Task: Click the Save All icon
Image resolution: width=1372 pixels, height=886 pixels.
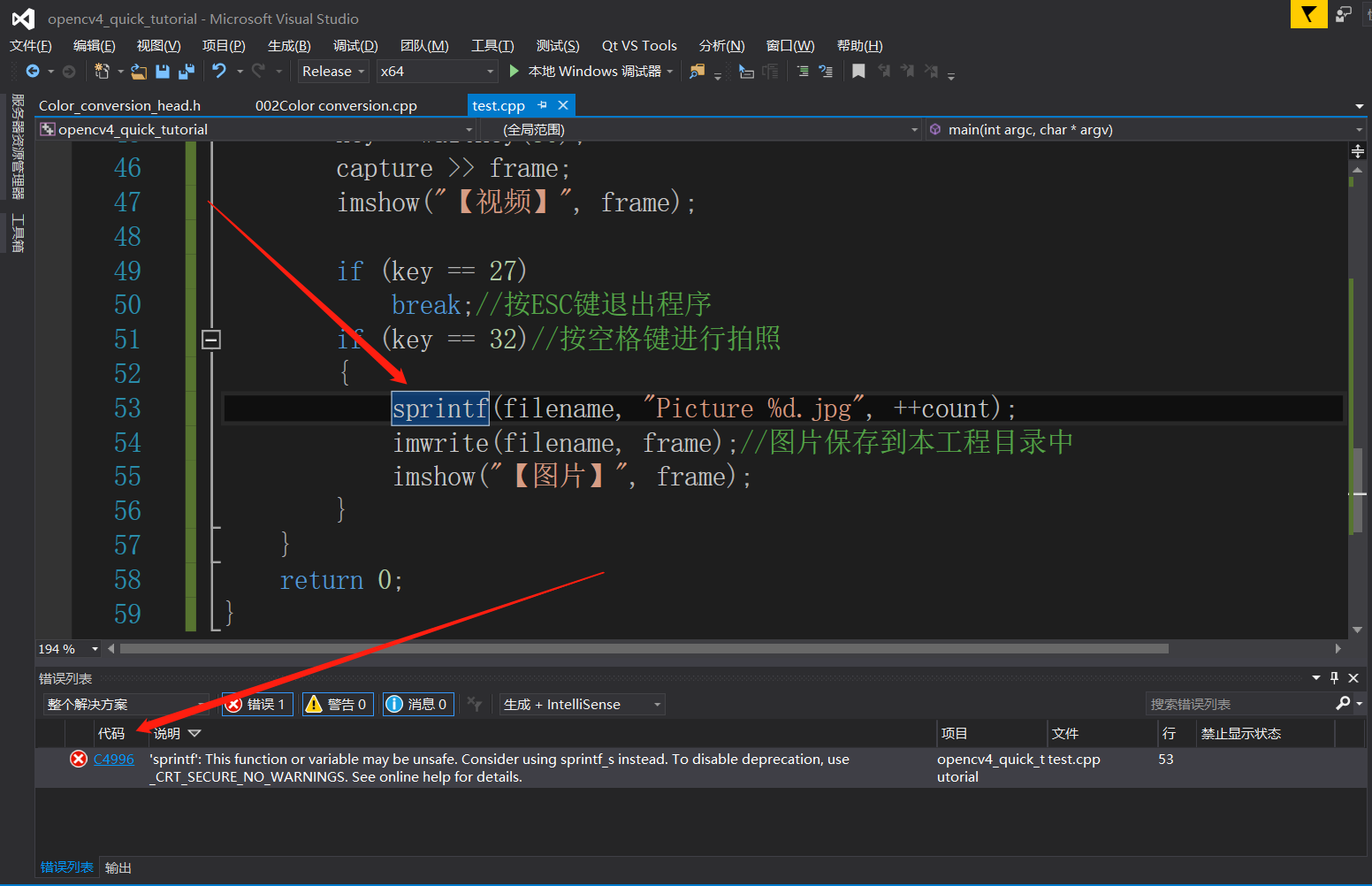Action: (187, 71)
